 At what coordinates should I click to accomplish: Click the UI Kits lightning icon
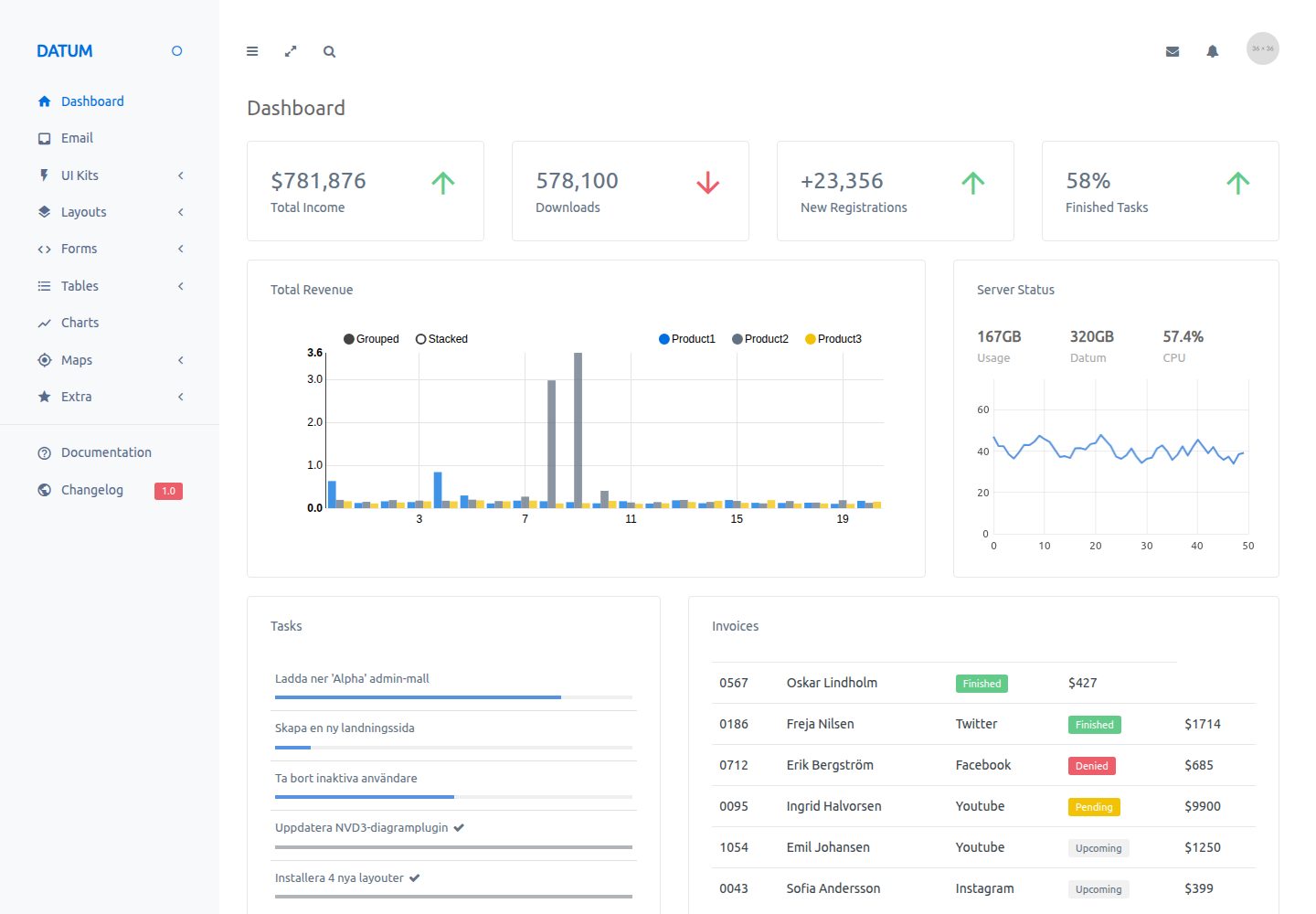point(44,175)
